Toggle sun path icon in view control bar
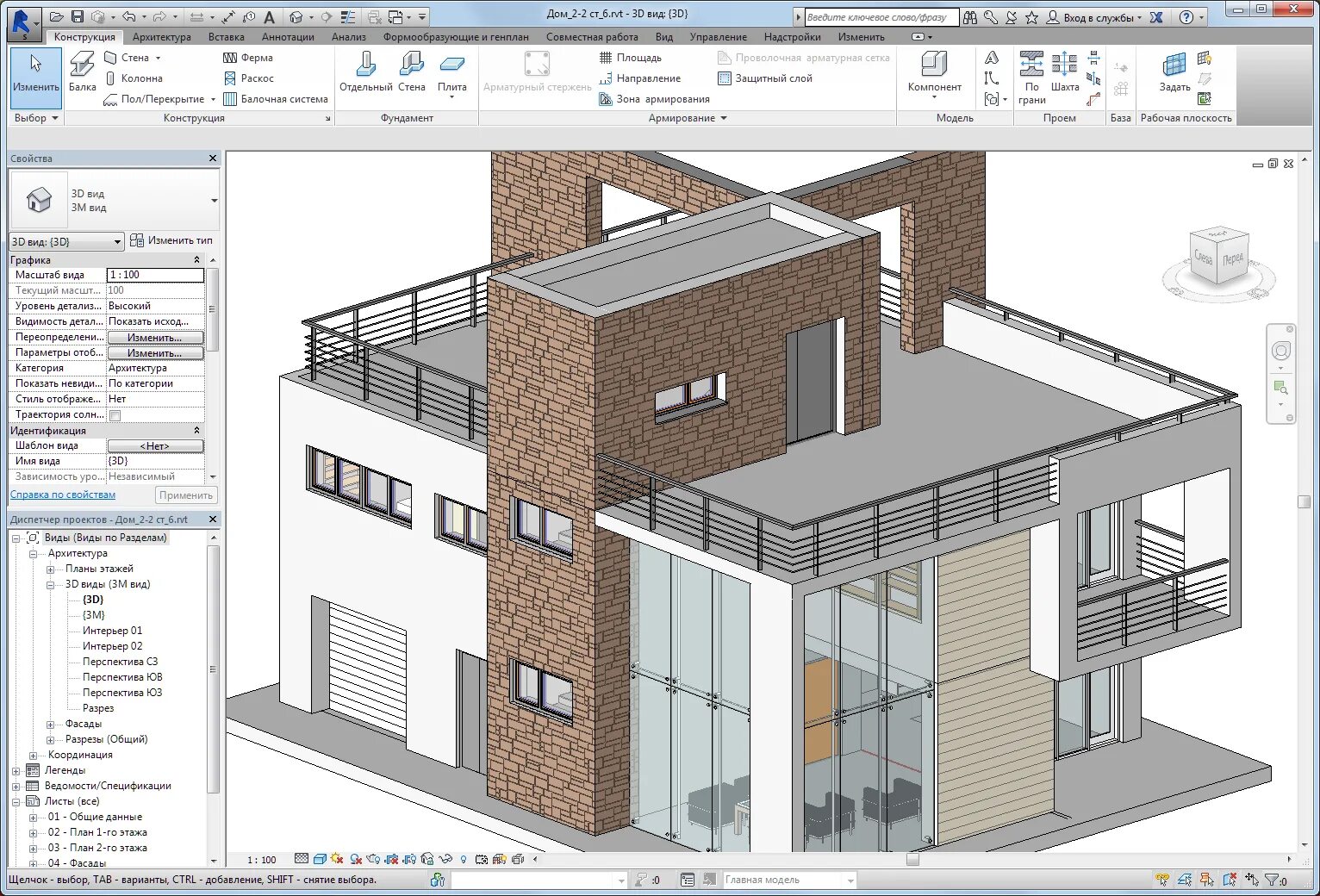The width and height of the screenshot is (1320, 896). coord(337,859)
